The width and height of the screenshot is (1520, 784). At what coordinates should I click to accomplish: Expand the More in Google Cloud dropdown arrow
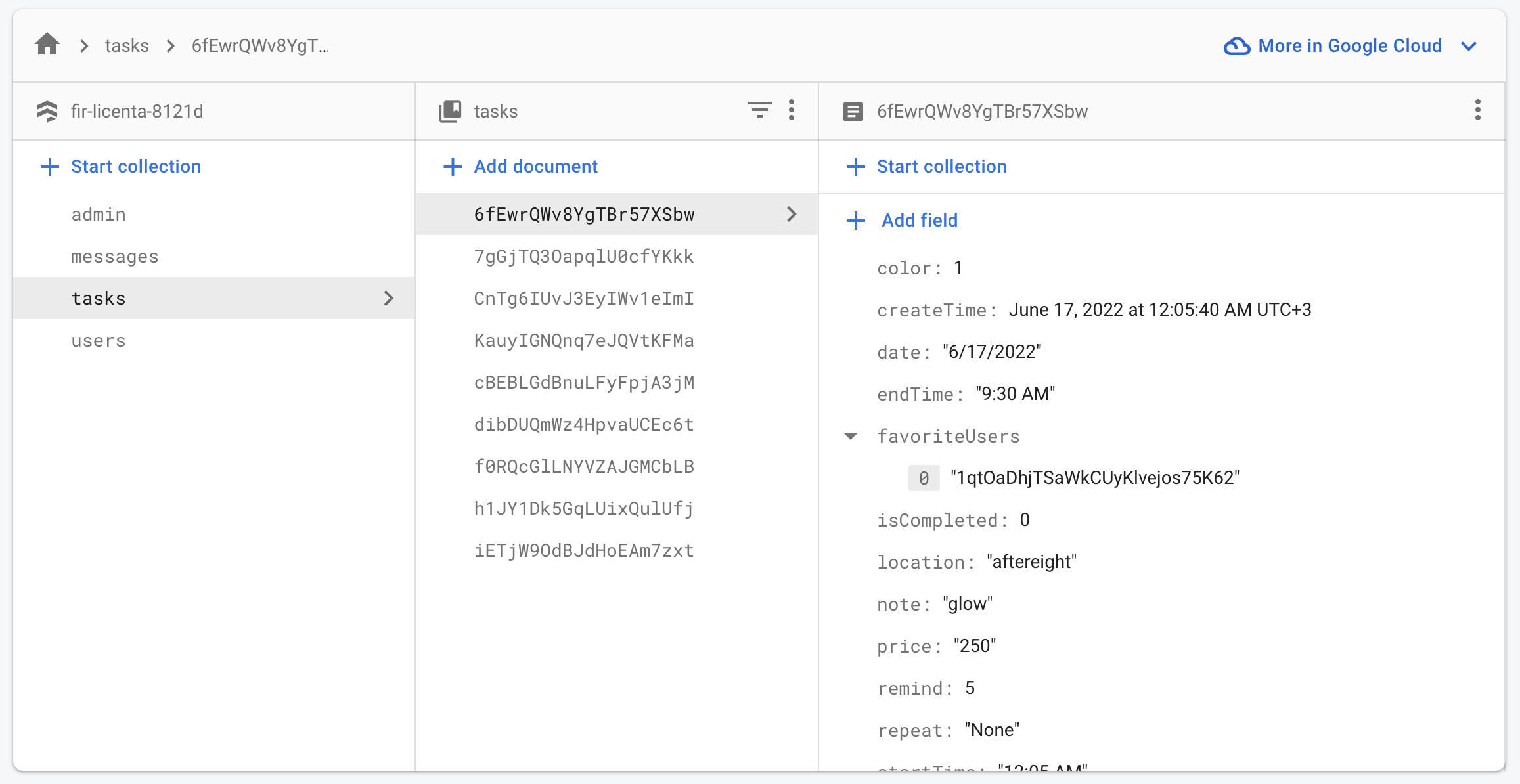point(1469,46)
